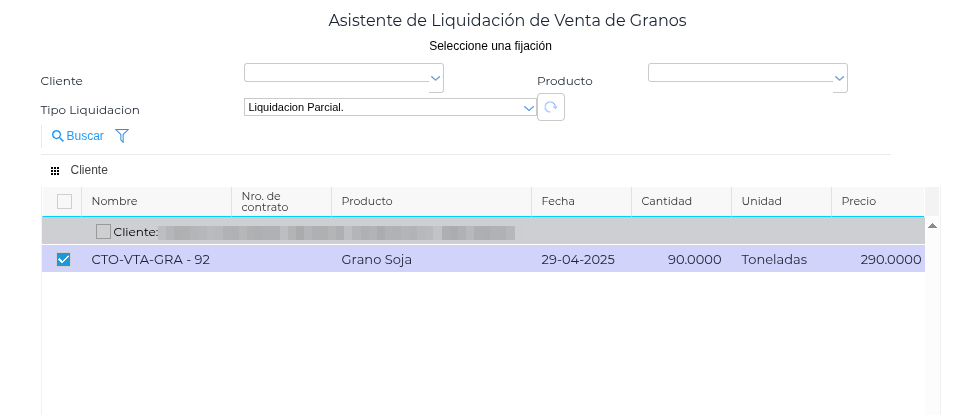
Task: Expand the Tipo Liquidacion dropdown
Action: tap(530, 107)
